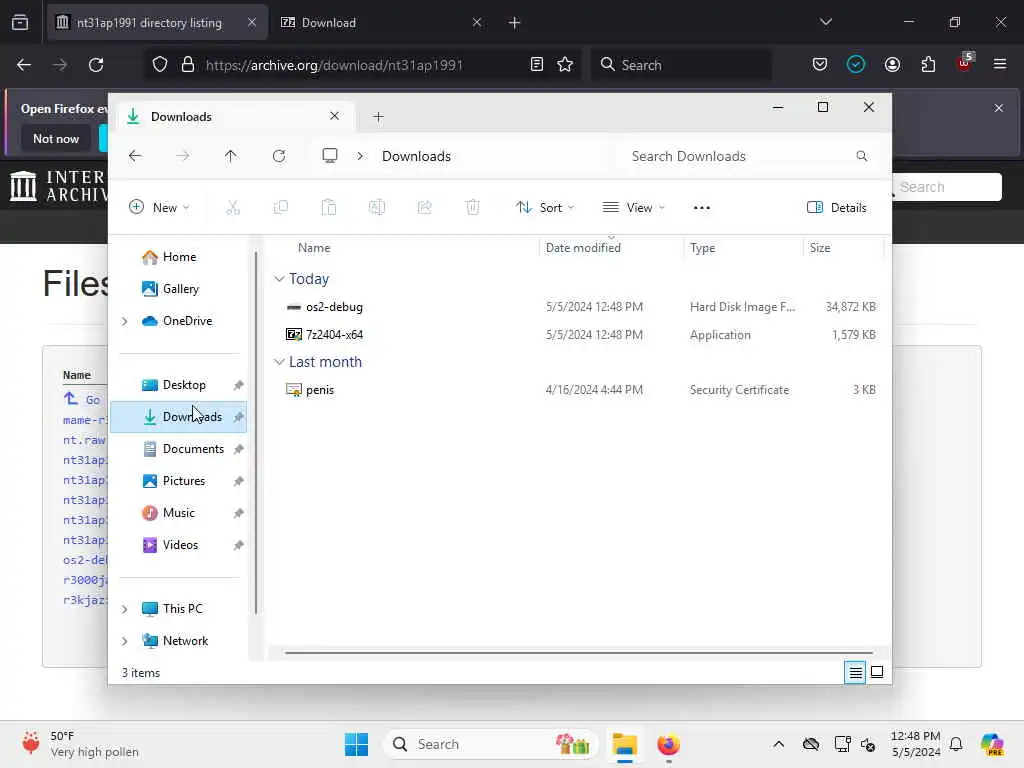Collapse the Last month group
The width and height of the screenshot is (1024, 768).
point(279,362)
